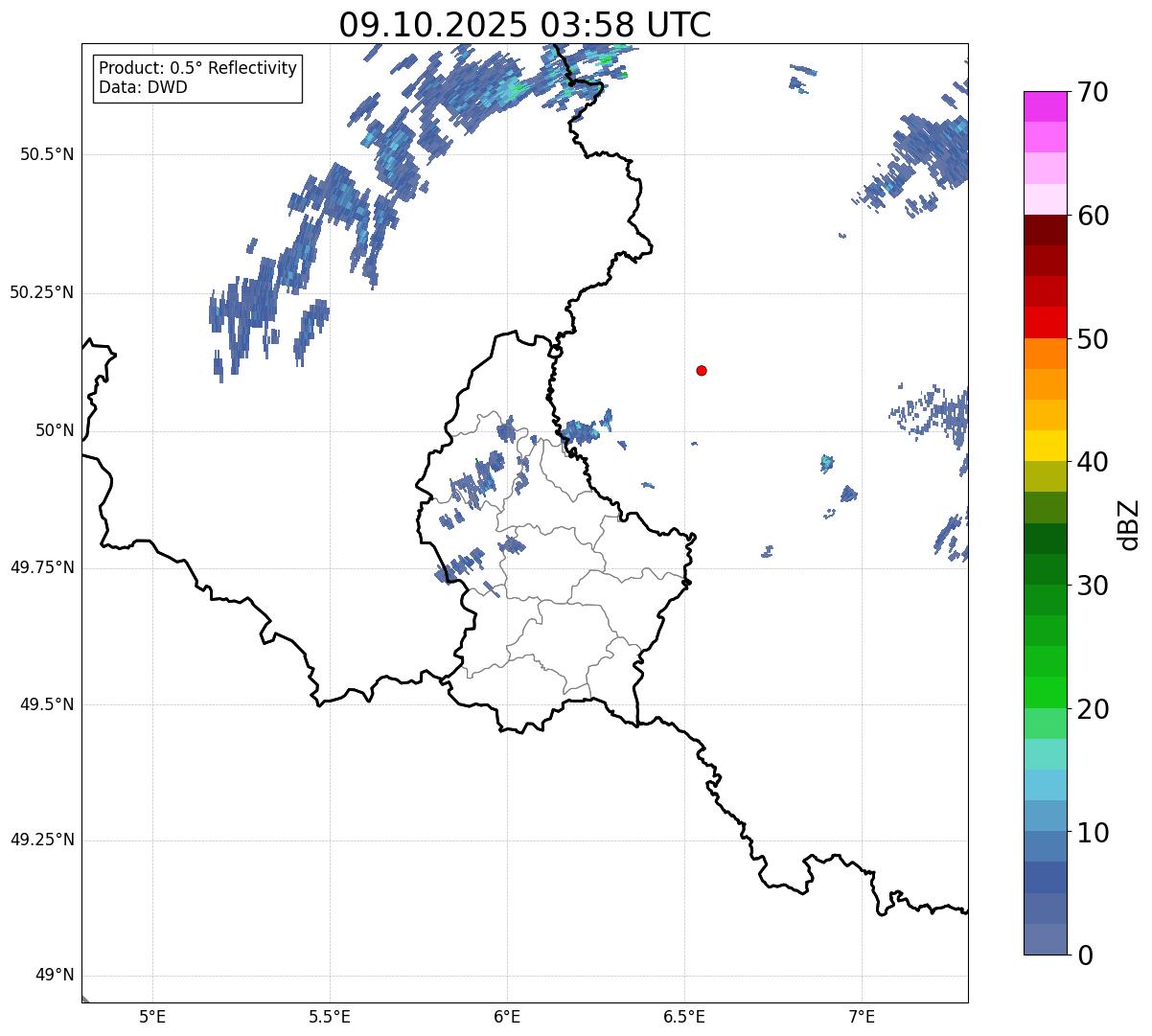Click the 49°N latitude label
Viewport: 1152px width, 1036px height.
coord(55,976)
